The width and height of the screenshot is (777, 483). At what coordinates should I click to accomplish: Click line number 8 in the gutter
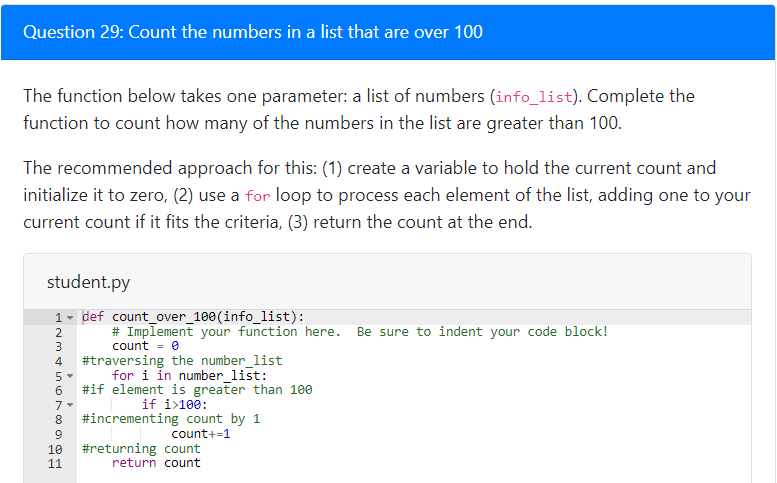tap(58, 420)
